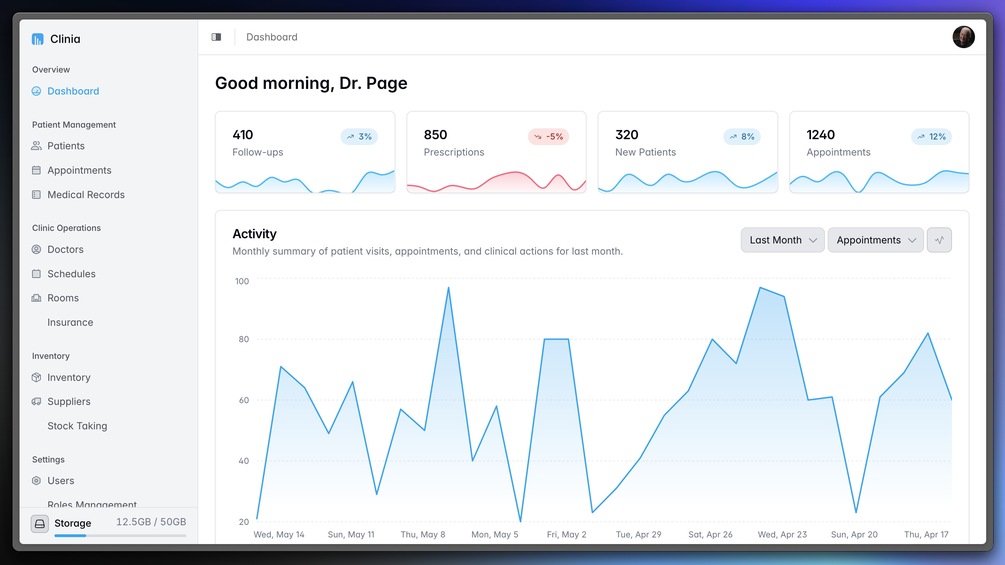This screenshot has width=1005, height=565.
Task: Open the Patients page
Action: (x=66, y=146)
